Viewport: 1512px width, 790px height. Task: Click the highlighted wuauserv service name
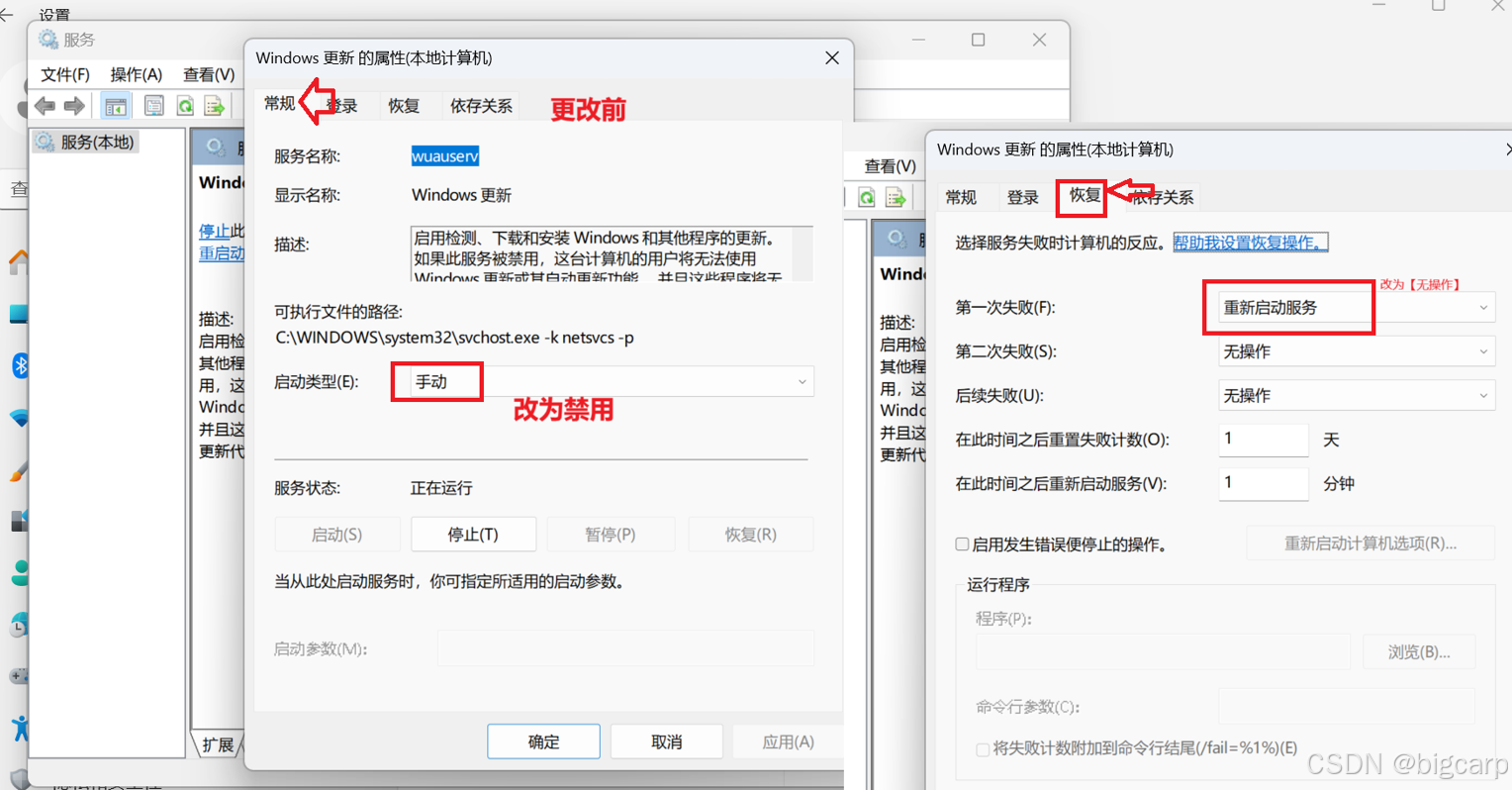pyautogui.click(x=445, y=155)
